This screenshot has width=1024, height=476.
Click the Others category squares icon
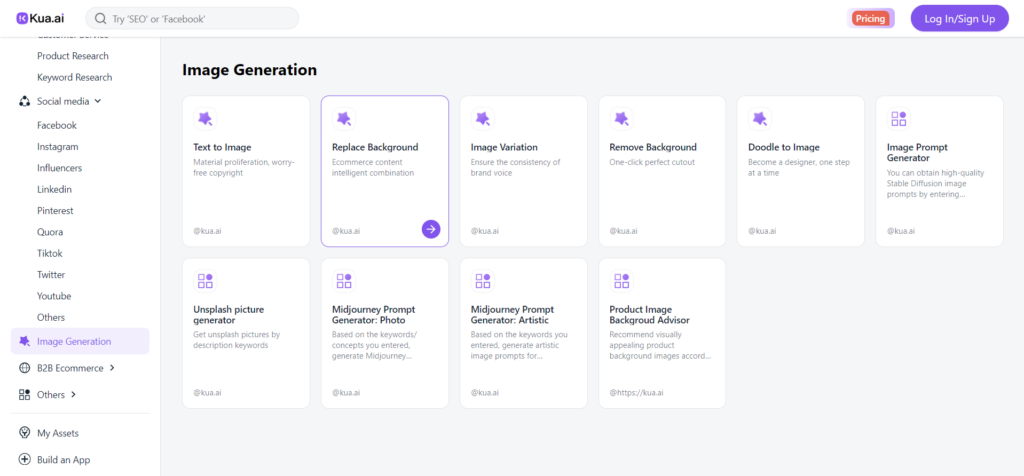pyautogui.click(x=25, y=394)
